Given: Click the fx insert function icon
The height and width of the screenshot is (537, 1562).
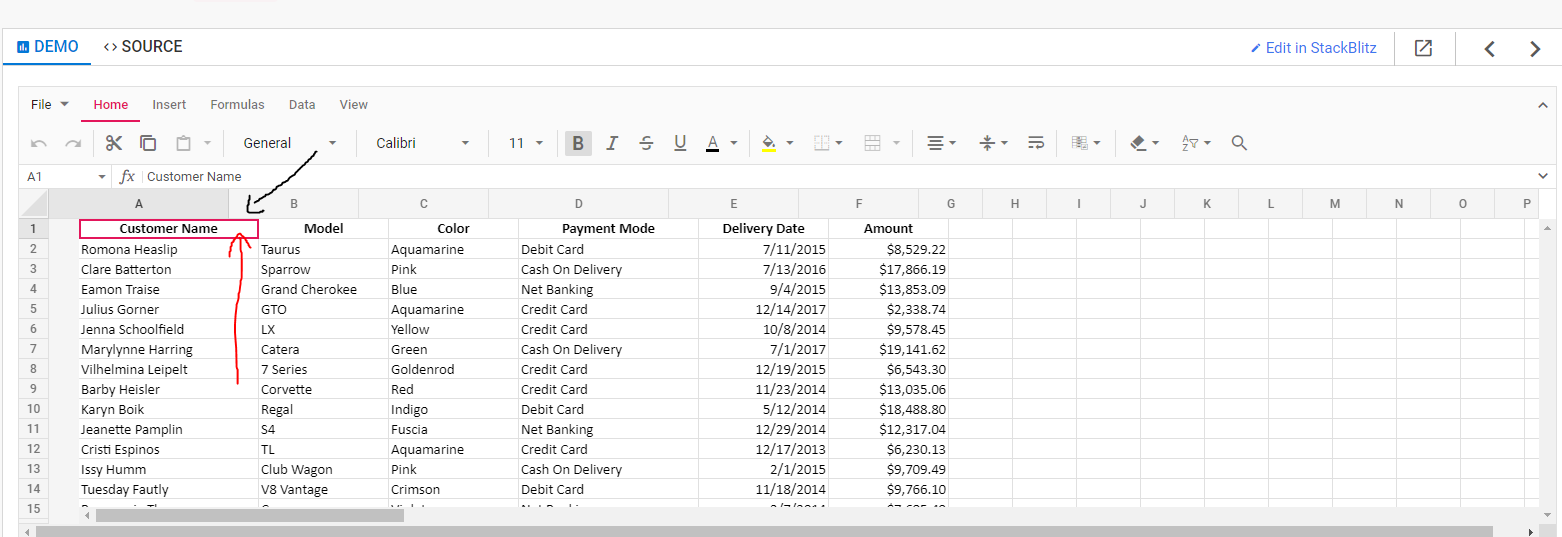Looking at the screenshot, I should click(x=127, y=177).
